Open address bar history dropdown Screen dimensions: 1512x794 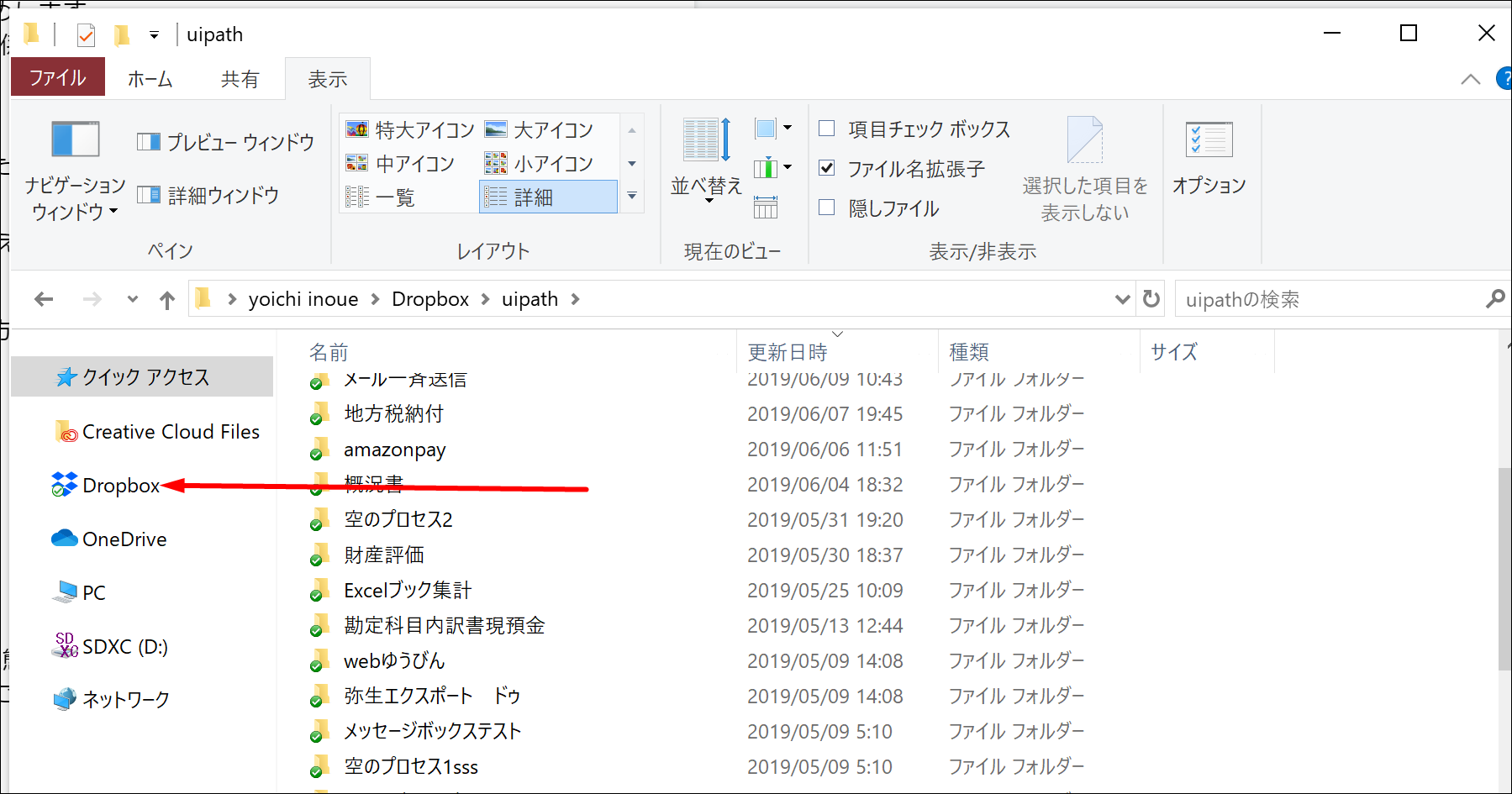(1122, 299)
